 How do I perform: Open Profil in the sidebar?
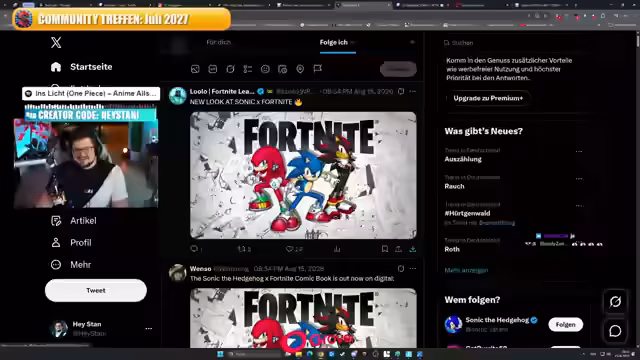(x=71, y=243)
